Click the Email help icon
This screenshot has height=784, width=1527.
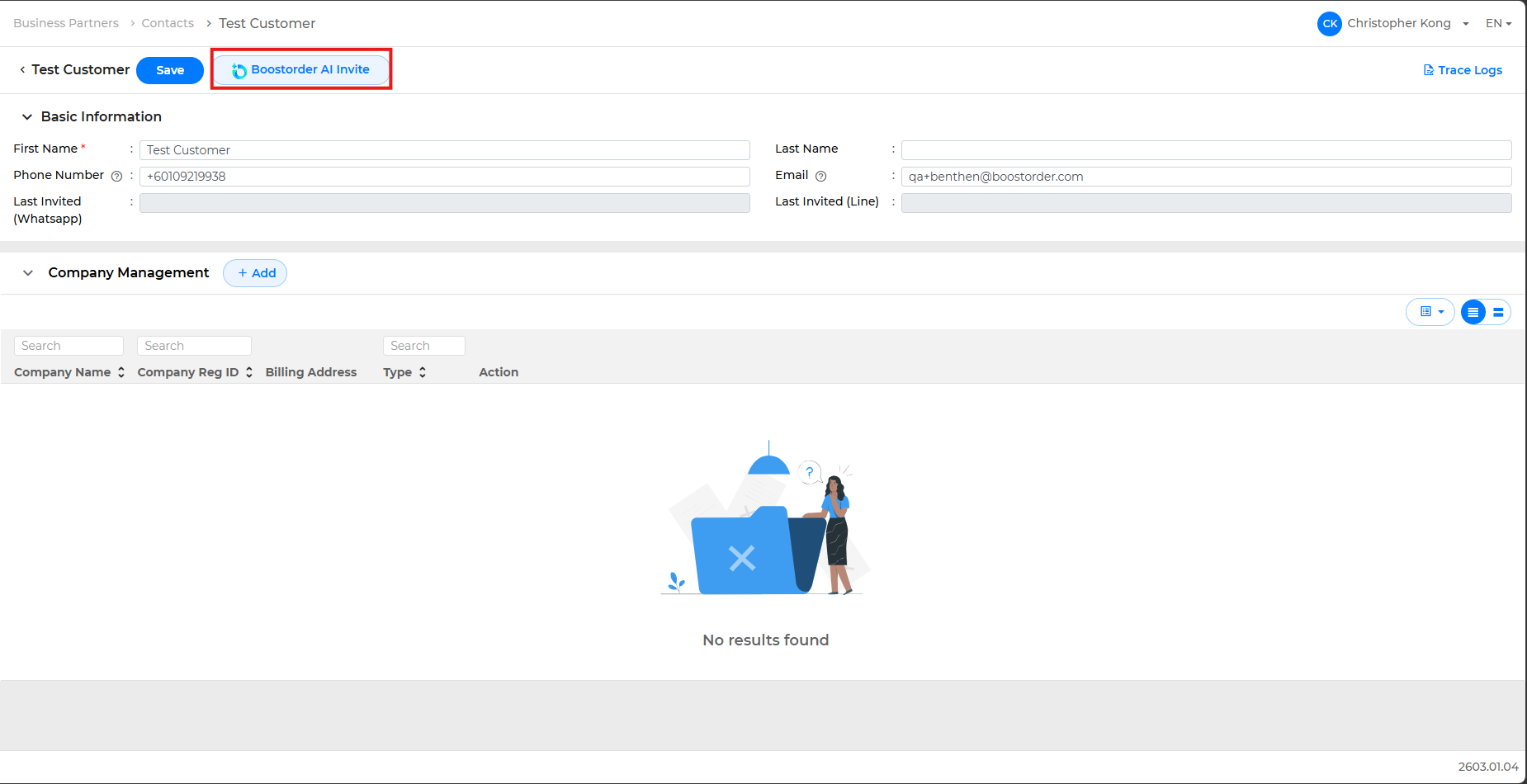pos(820,176)
